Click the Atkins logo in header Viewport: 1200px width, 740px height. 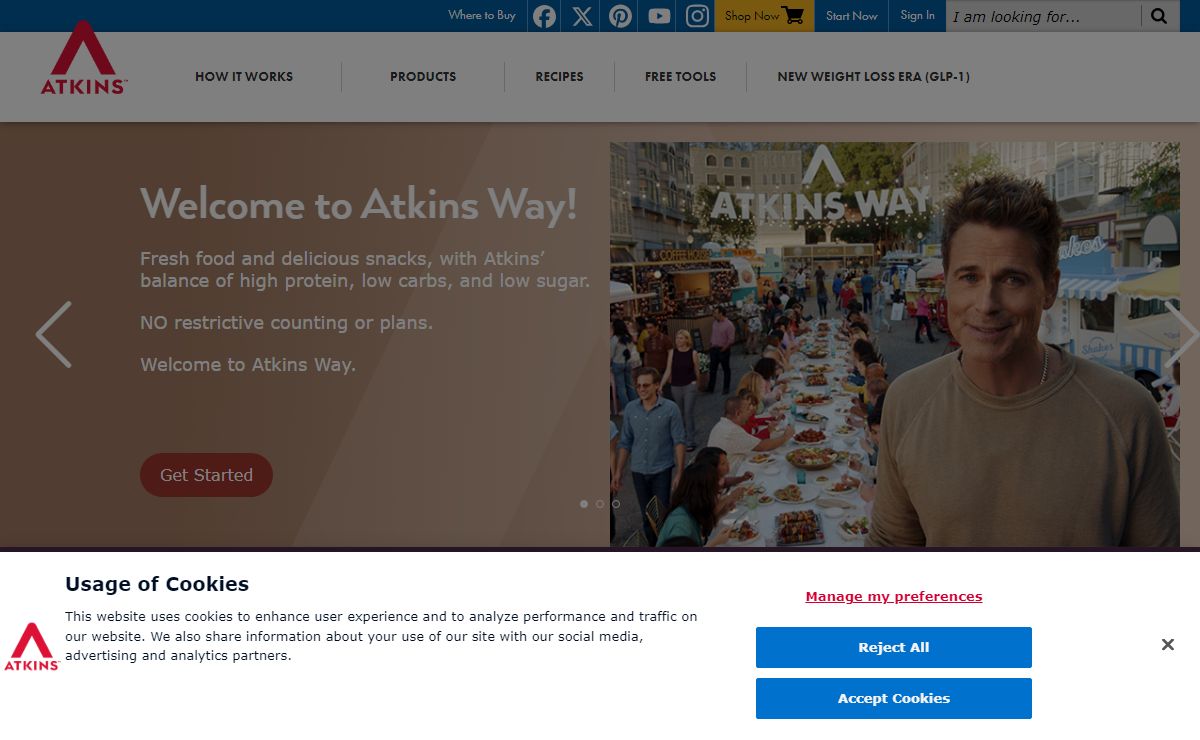tap(84, 58)
